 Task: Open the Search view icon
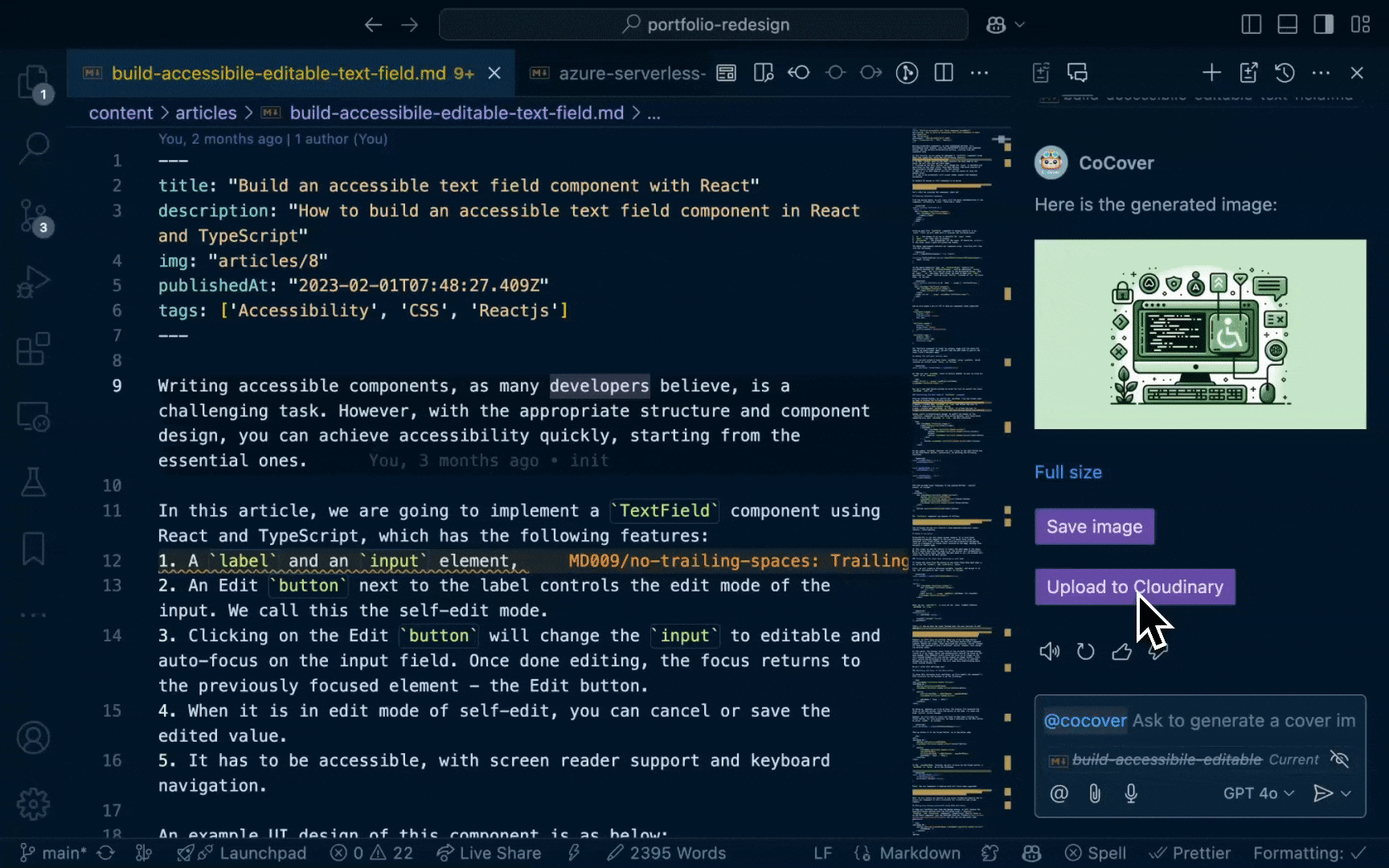33,149
